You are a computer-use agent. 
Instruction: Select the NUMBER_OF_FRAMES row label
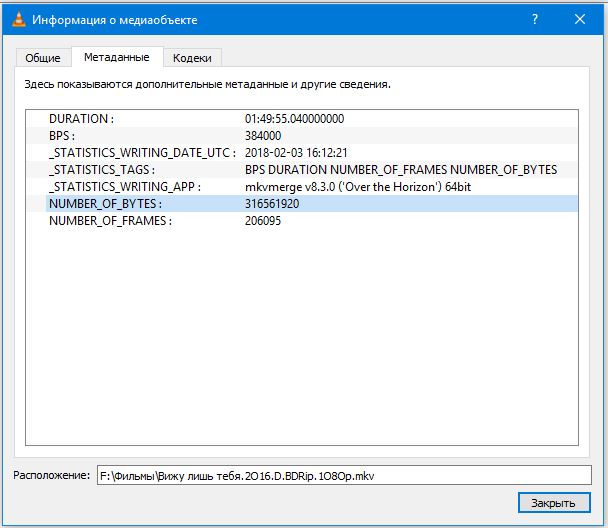point(110,221)
